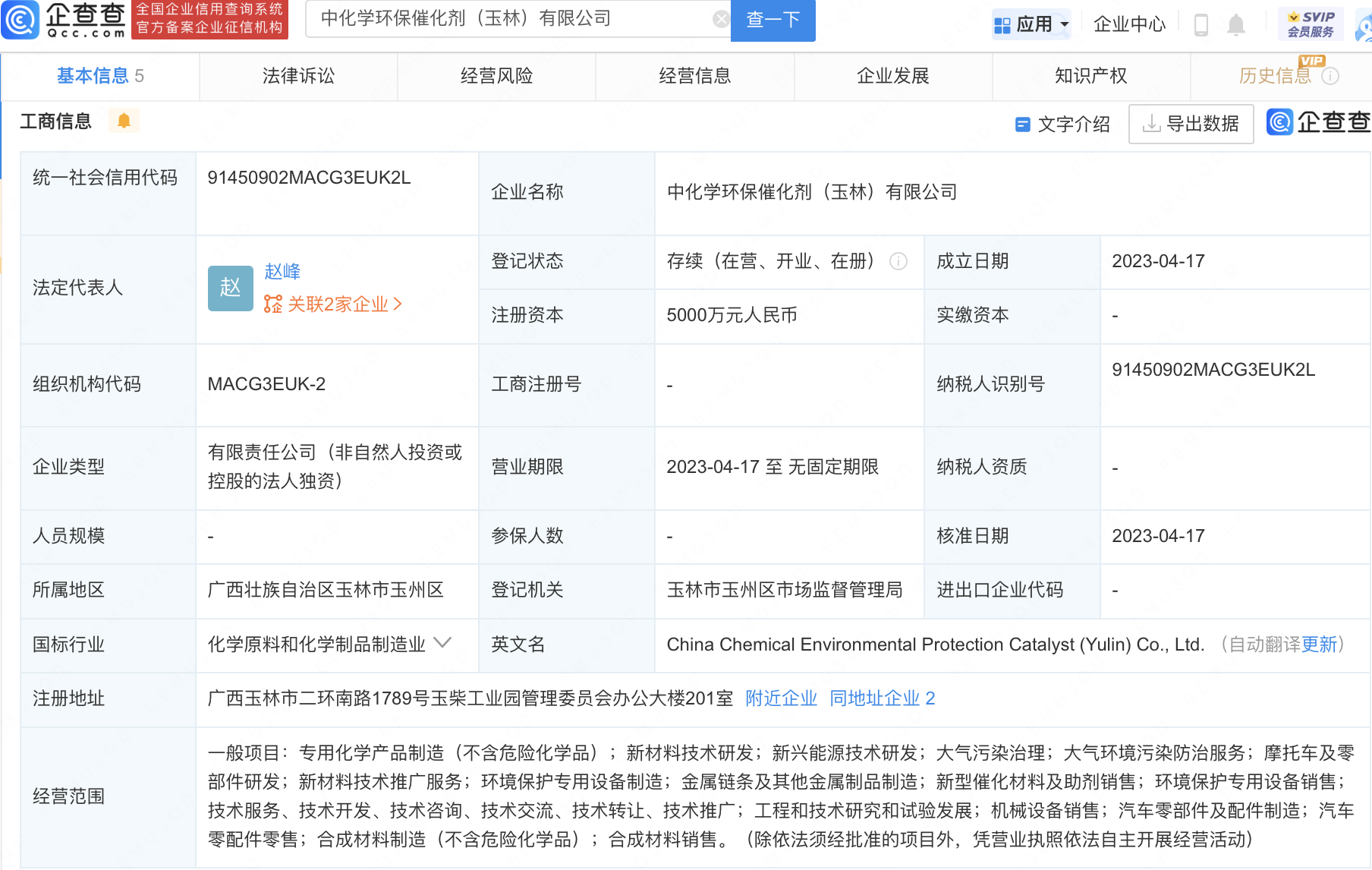Viewport: 1372px width, 870px height.
Task: Open the 经营风险 tab
Action: pyautogui.click(x=496, y=76)
